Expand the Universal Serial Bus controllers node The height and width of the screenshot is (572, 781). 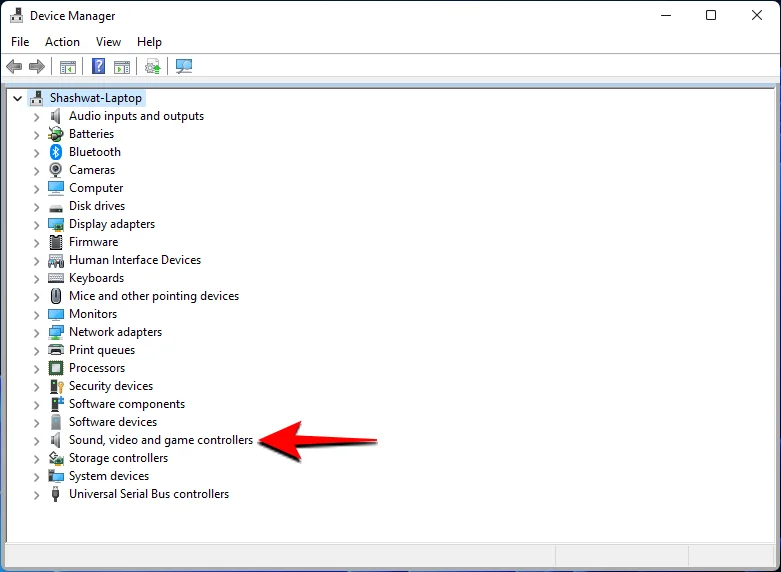(36, 495)
